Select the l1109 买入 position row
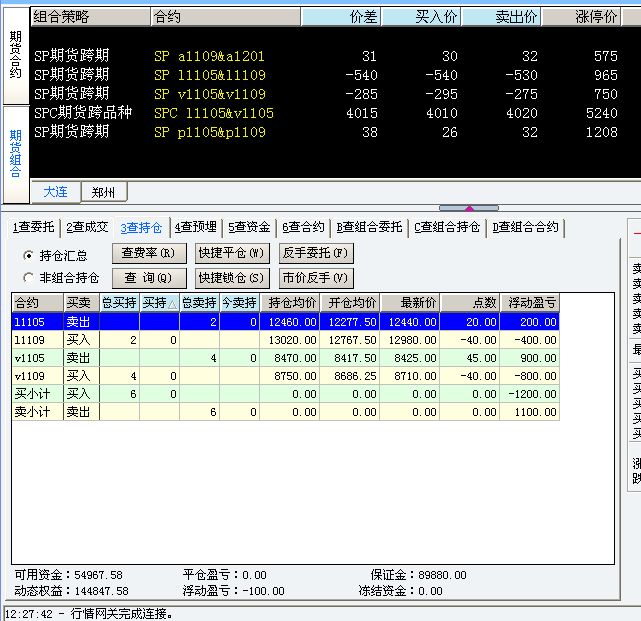 pyautogui.click(x=285, y=340)
